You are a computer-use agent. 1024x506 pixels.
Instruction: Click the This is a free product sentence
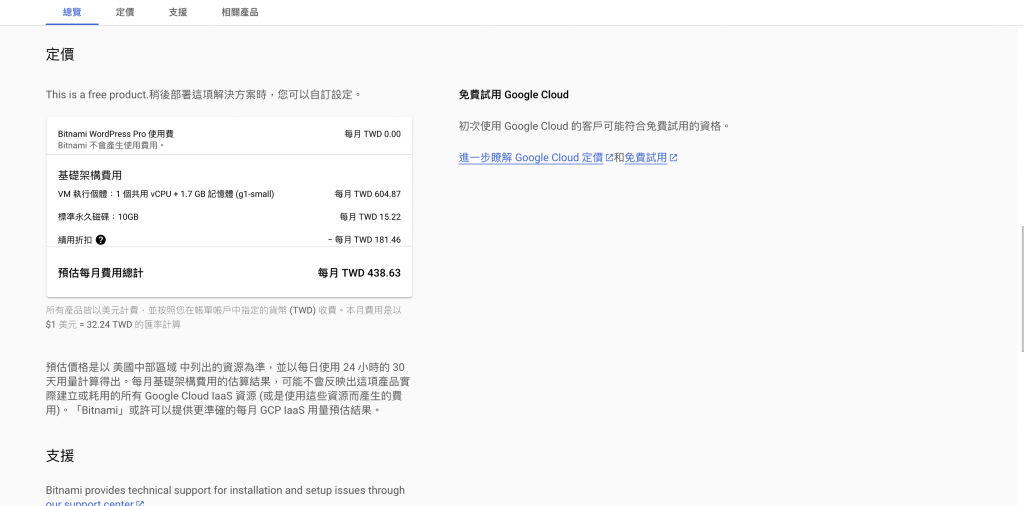pyautogui.click(x=204, y=95)
